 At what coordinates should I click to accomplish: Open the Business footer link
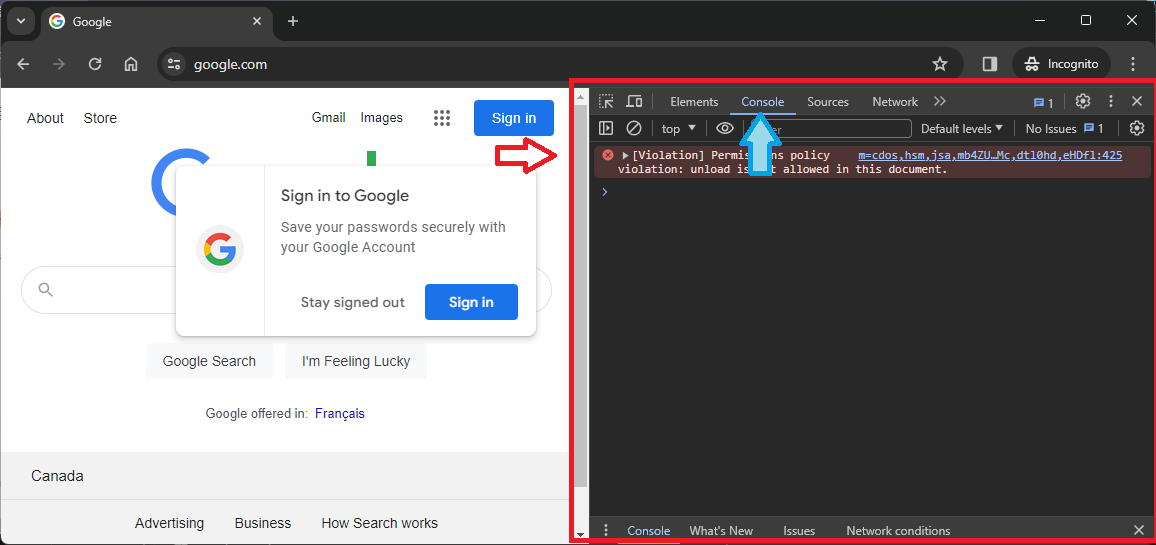pos(263,523)
